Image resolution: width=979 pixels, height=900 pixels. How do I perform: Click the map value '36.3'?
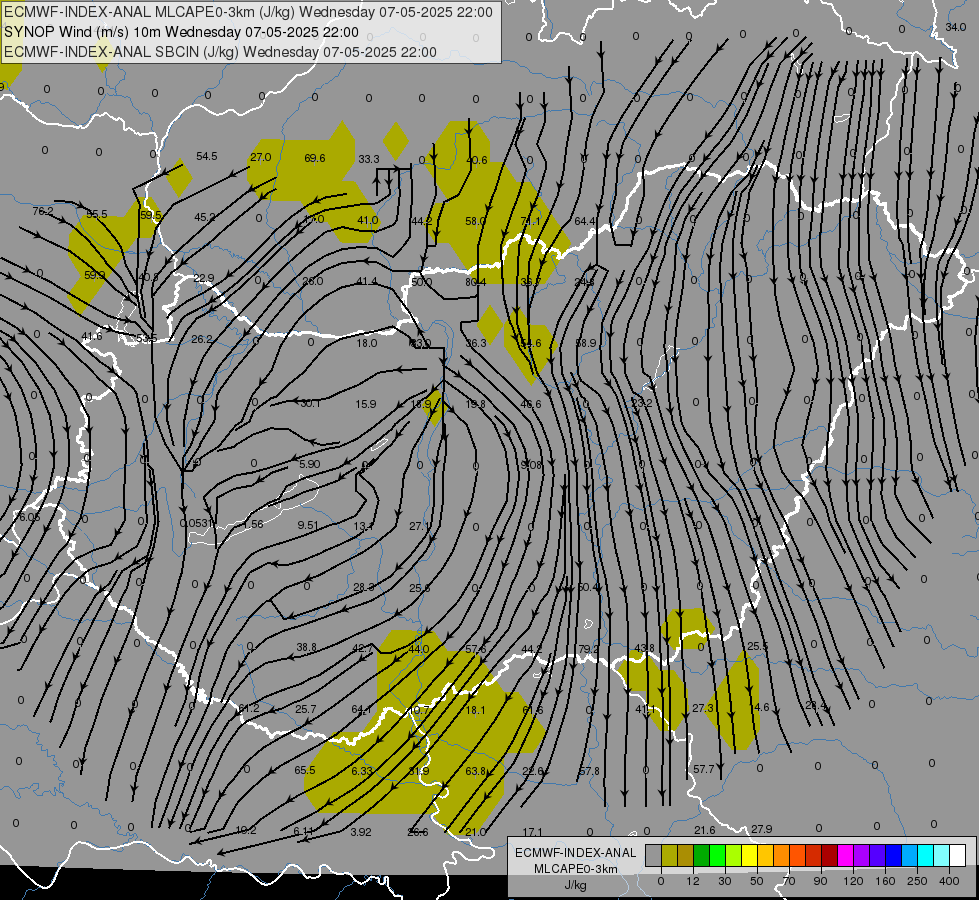(476, 343)
